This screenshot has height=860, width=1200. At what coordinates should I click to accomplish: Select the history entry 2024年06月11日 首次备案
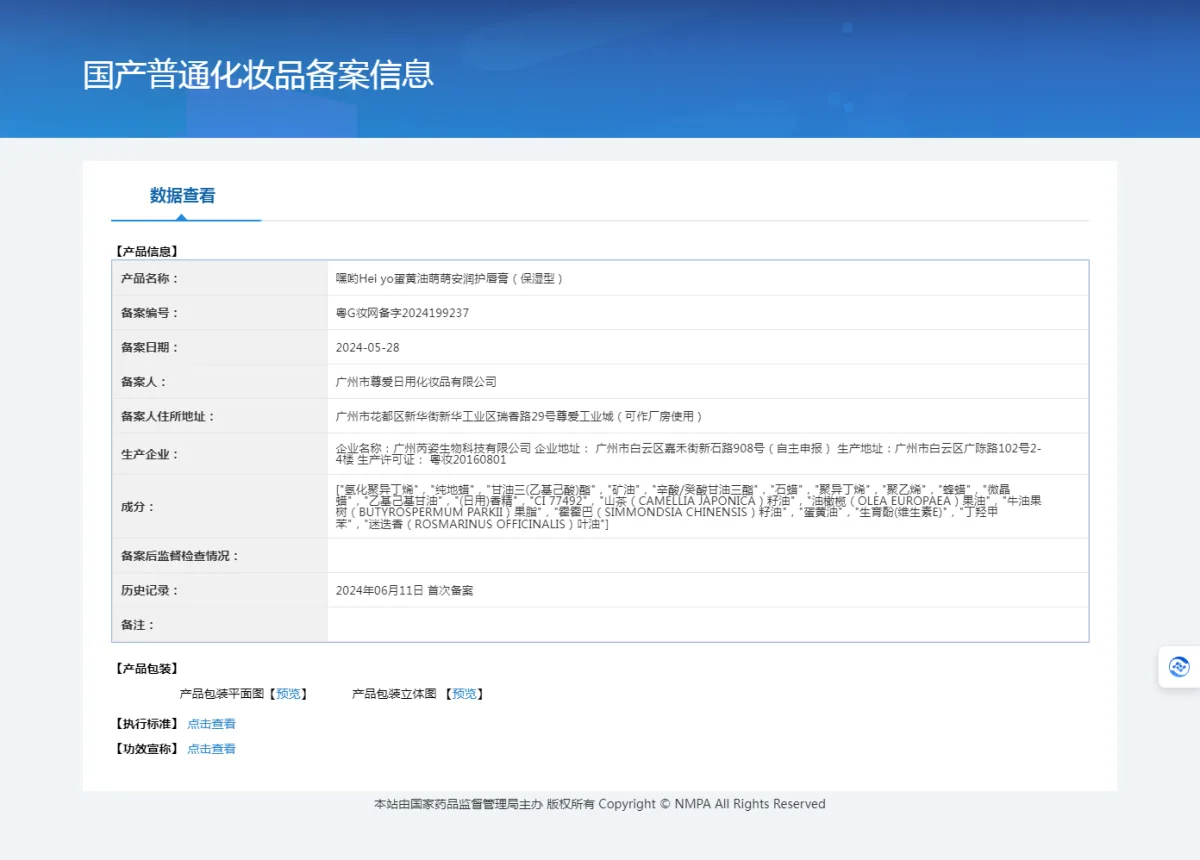coord(404,590)
